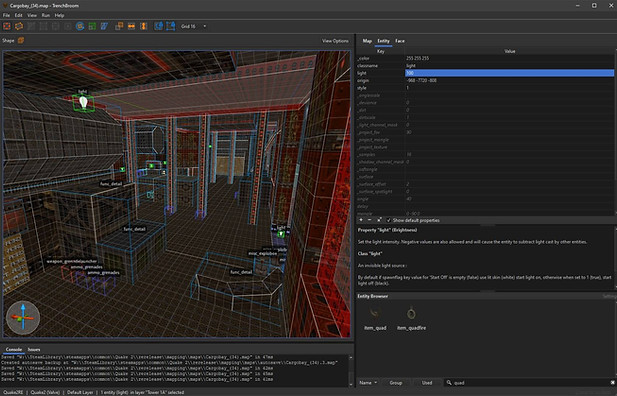Open the Edit menu
The image size is (617, 396).
click(18, 15)
